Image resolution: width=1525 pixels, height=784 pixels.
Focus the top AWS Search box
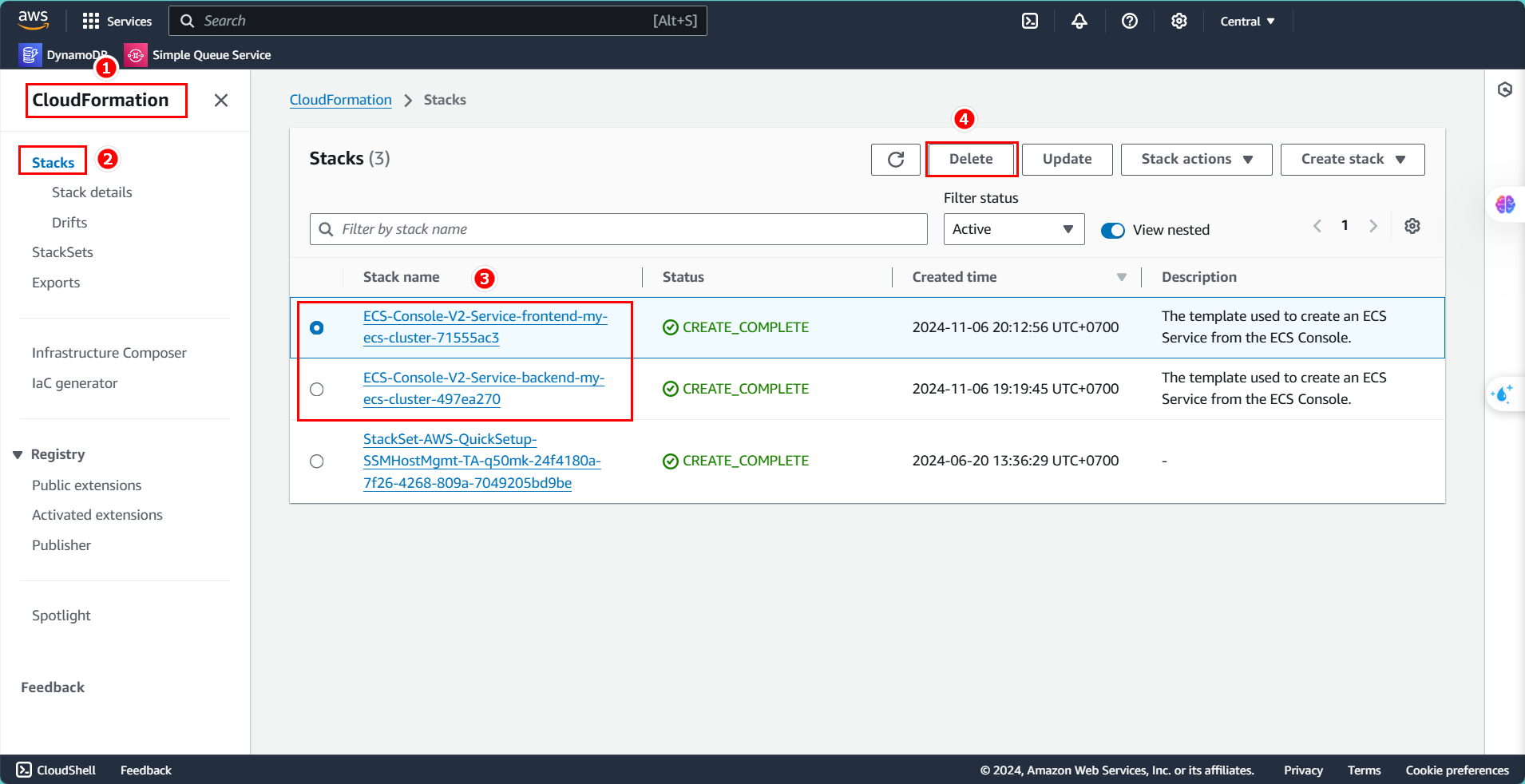(x=438, y=21)
